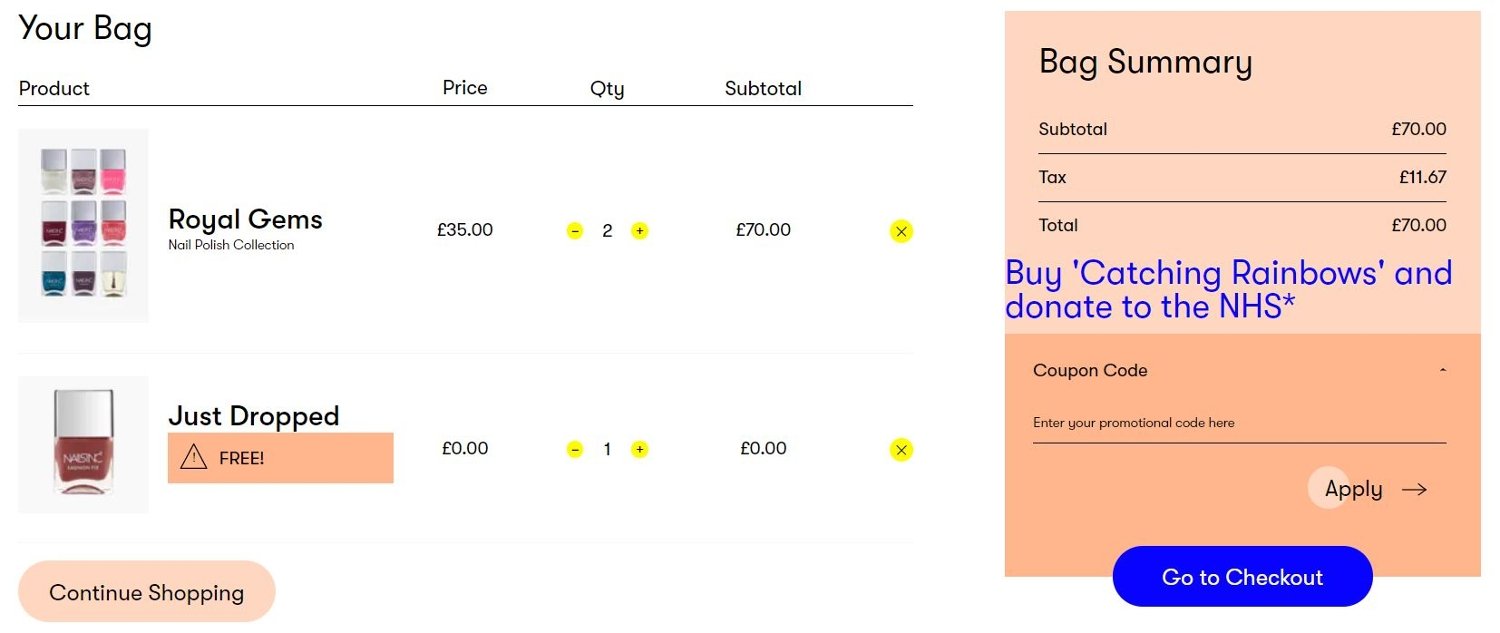This screenshot has width=1500, height=633.
Task: Open the Just Dropped nail polish thumbnail
Action: pos(83,445)
